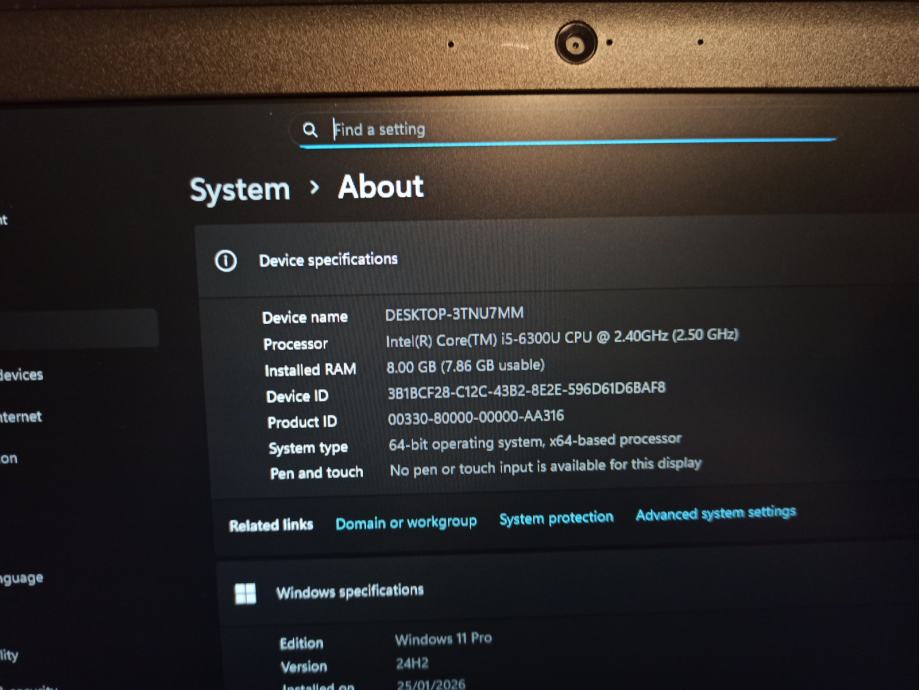Viewport: 919px width, 690px height.
Task: Click the System type label
Action: coord(308,448)
